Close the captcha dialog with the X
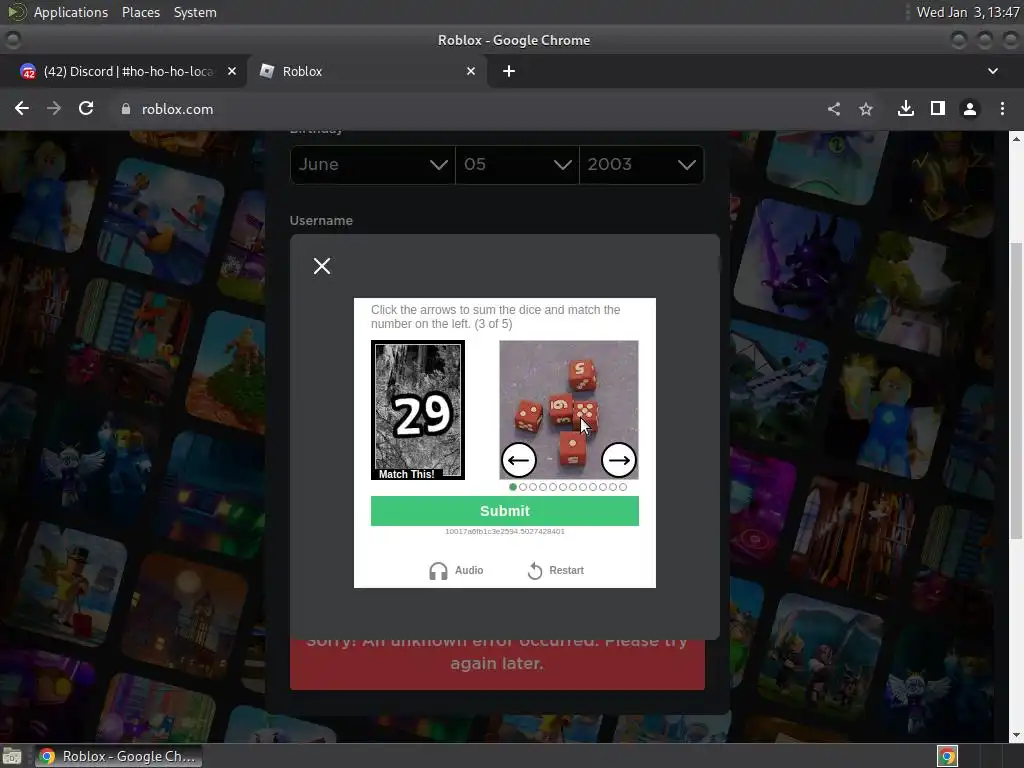 (x=322, y=266)
